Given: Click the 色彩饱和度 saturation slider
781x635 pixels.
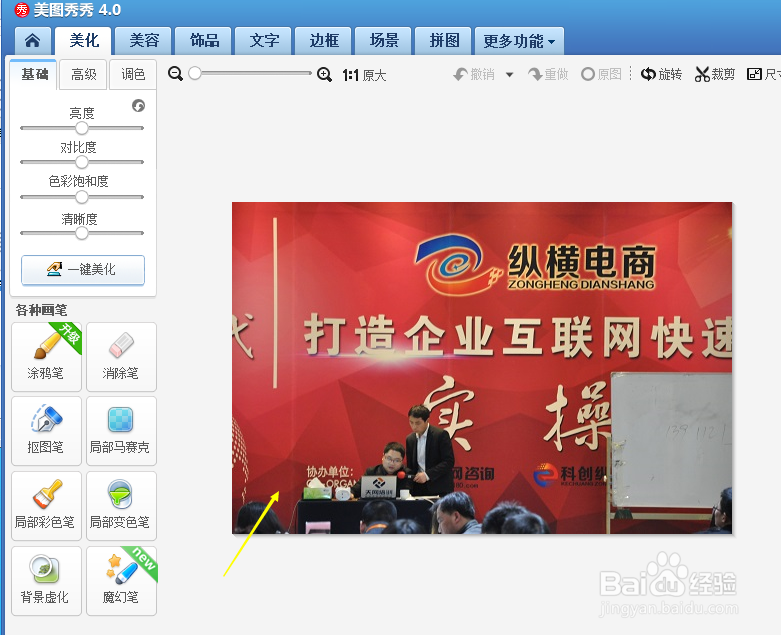Looking at the screenshot, I should 82,197.
